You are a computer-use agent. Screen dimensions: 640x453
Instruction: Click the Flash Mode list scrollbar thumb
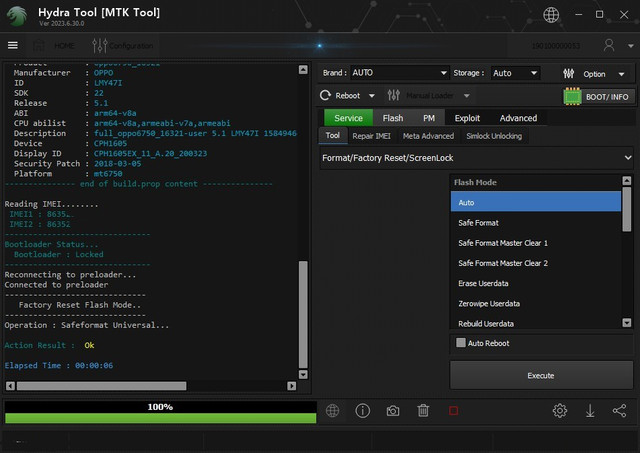(627, 209)
